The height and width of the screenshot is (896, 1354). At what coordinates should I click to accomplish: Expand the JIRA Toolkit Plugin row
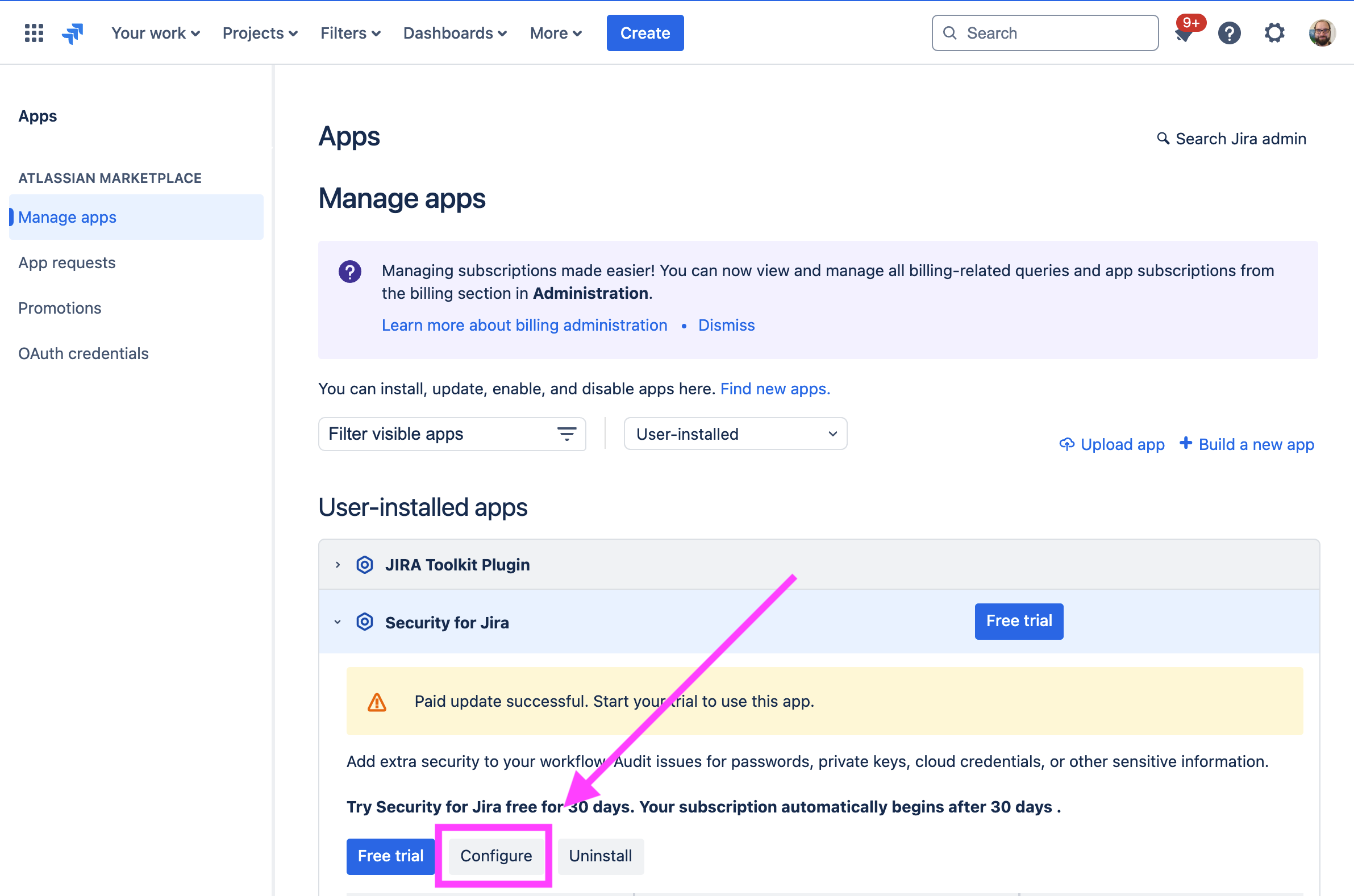338,565
